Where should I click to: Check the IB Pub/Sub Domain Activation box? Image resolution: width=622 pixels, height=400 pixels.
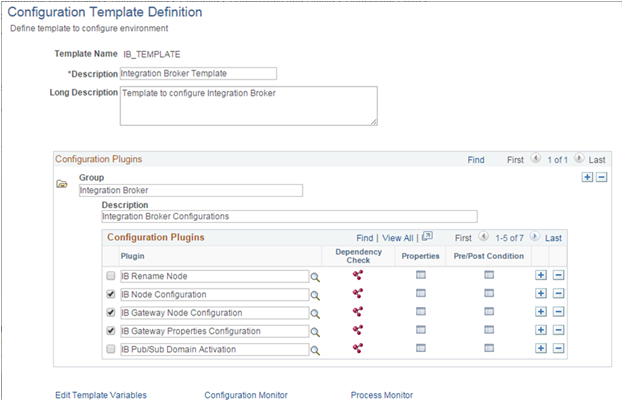pyautogui.click(x=111, y=349)
